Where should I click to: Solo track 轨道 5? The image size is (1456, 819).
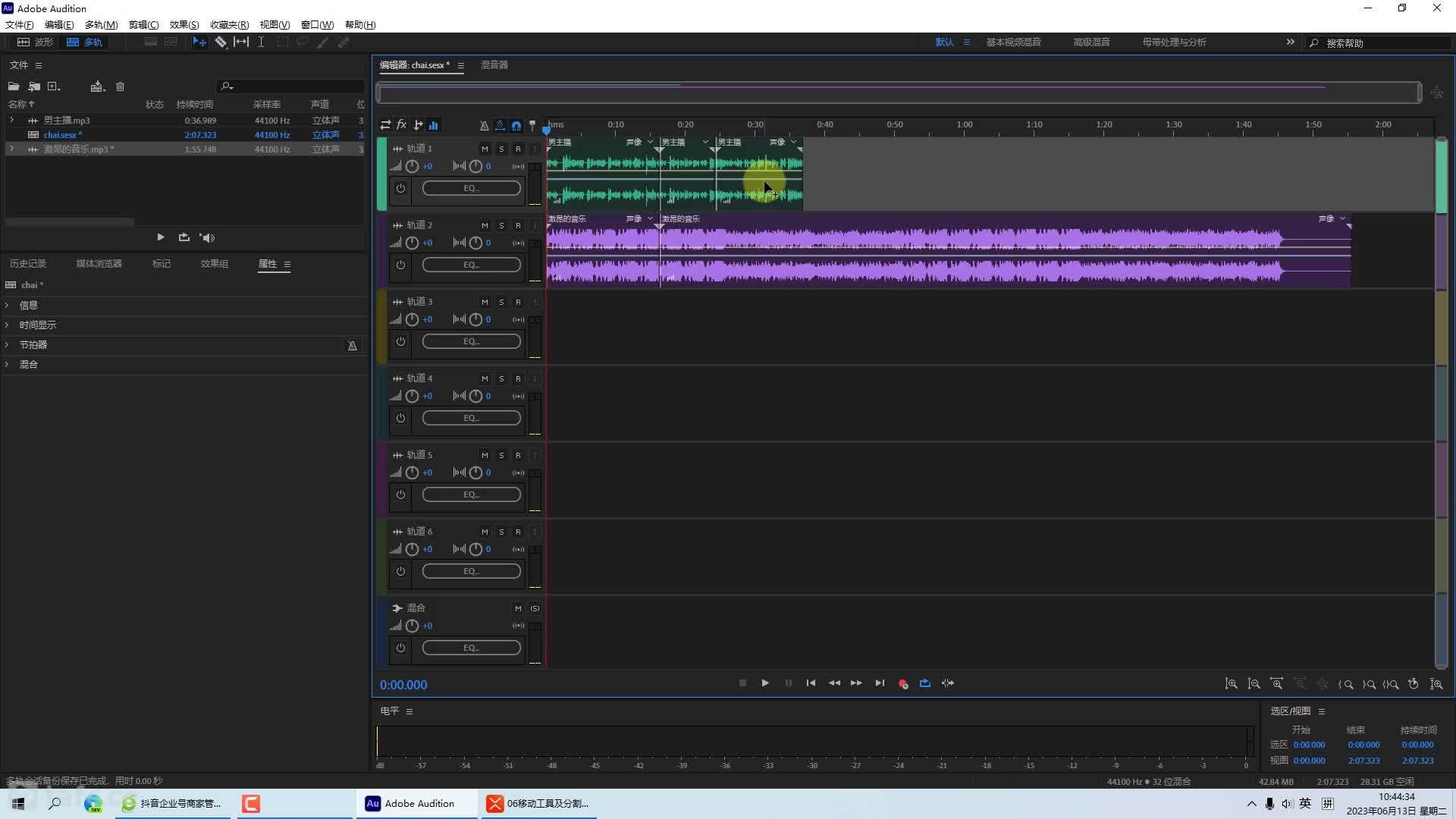click(x=501, y=456)
